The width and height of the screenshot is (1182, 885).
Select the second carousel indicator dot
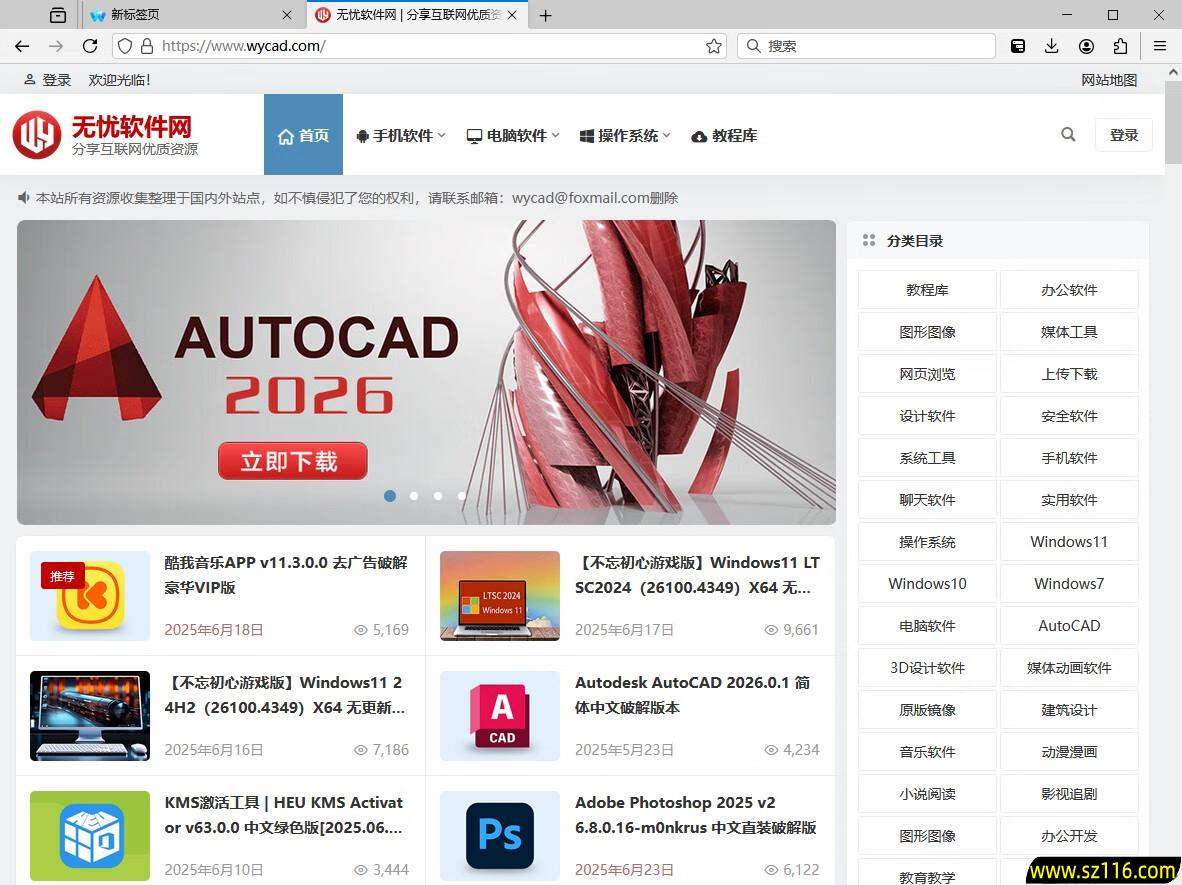(414, 496)
